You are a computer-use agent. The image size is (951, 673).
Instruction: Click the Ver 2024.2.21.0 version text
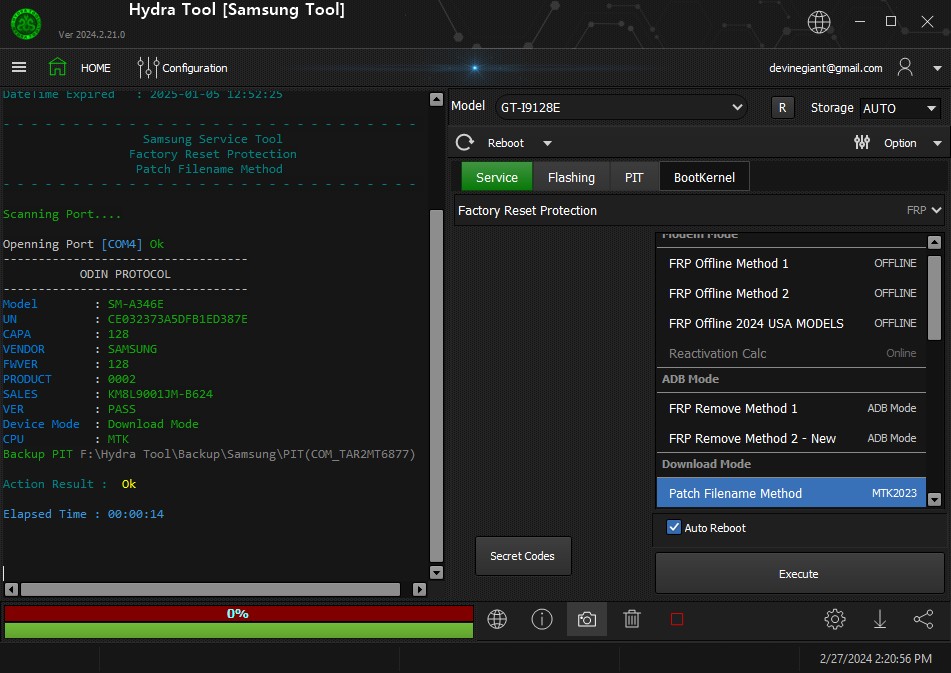92,35
